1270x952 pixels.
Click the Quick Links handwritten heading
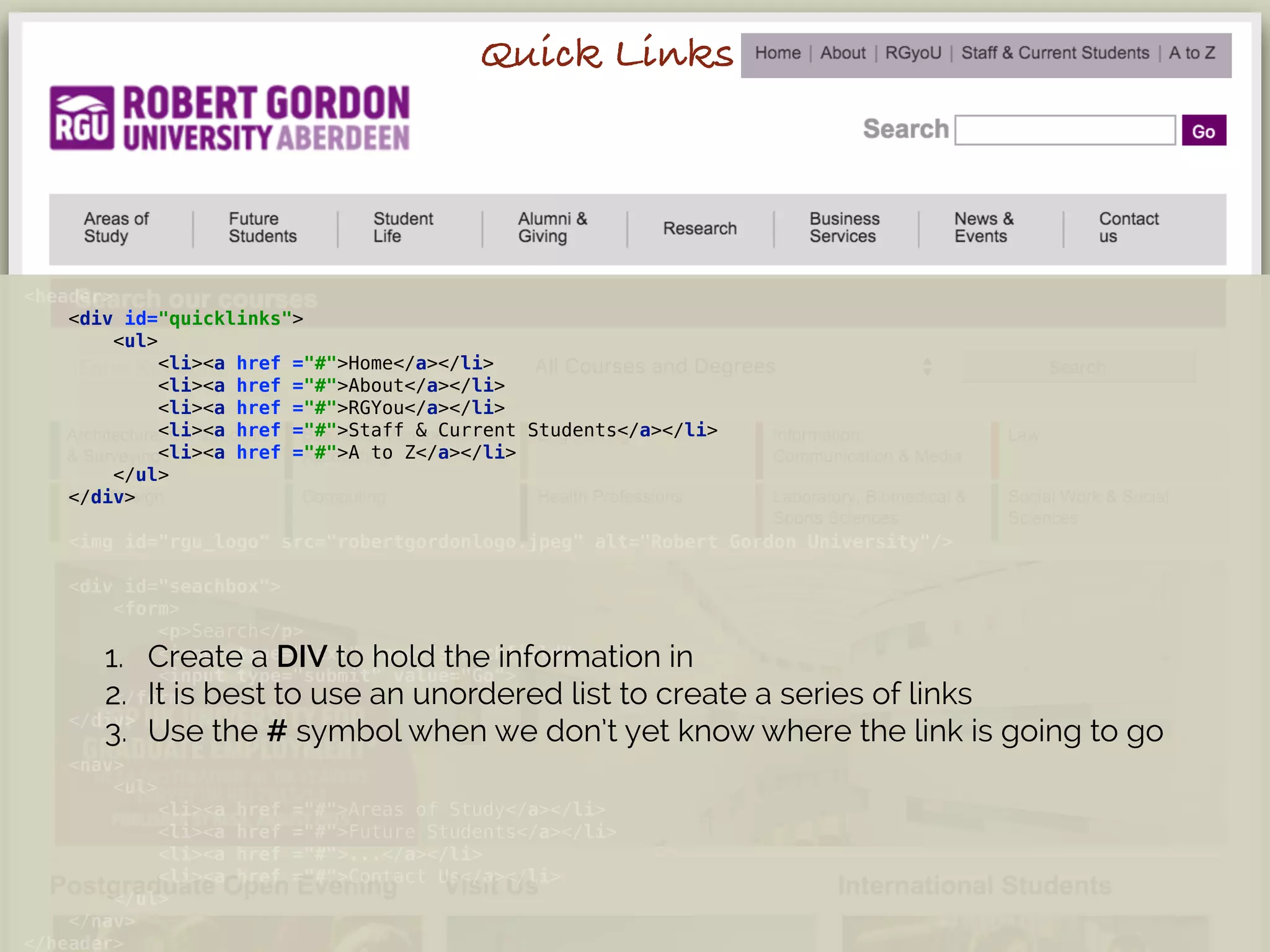[x=606, y=53]
